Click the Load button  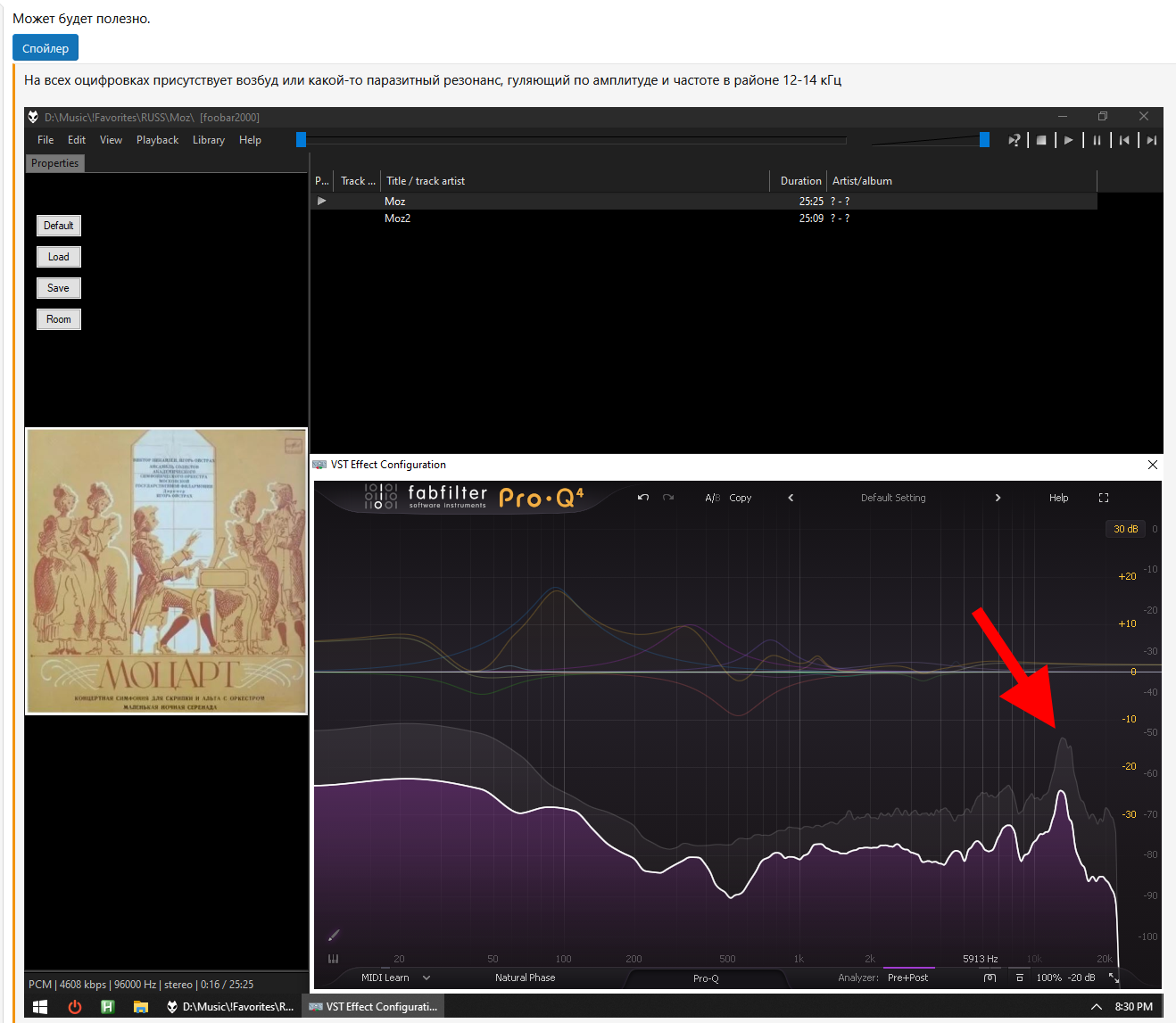tap(59, 257)
